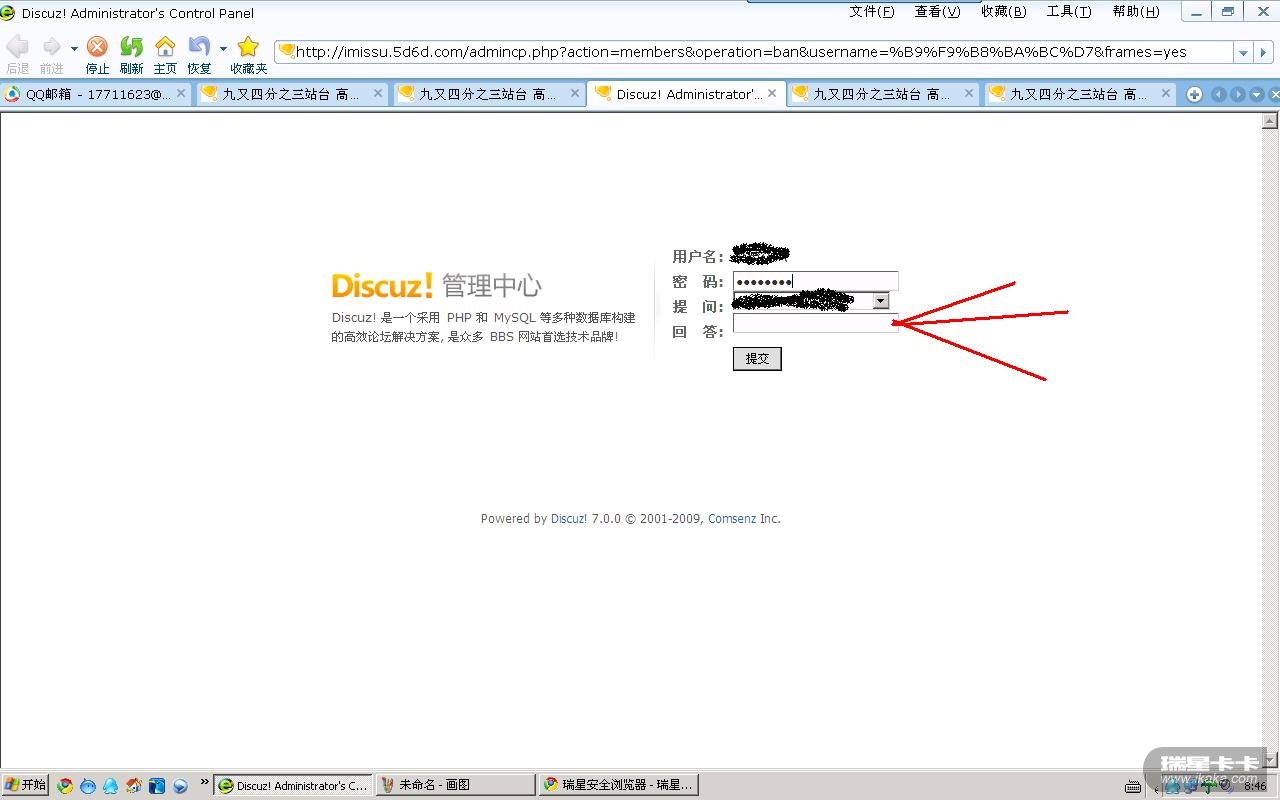Image resolution: width=1280 pixels, height=800 pixels.
Task: Focus the 回答 answer input field
Action: [816, 323]
